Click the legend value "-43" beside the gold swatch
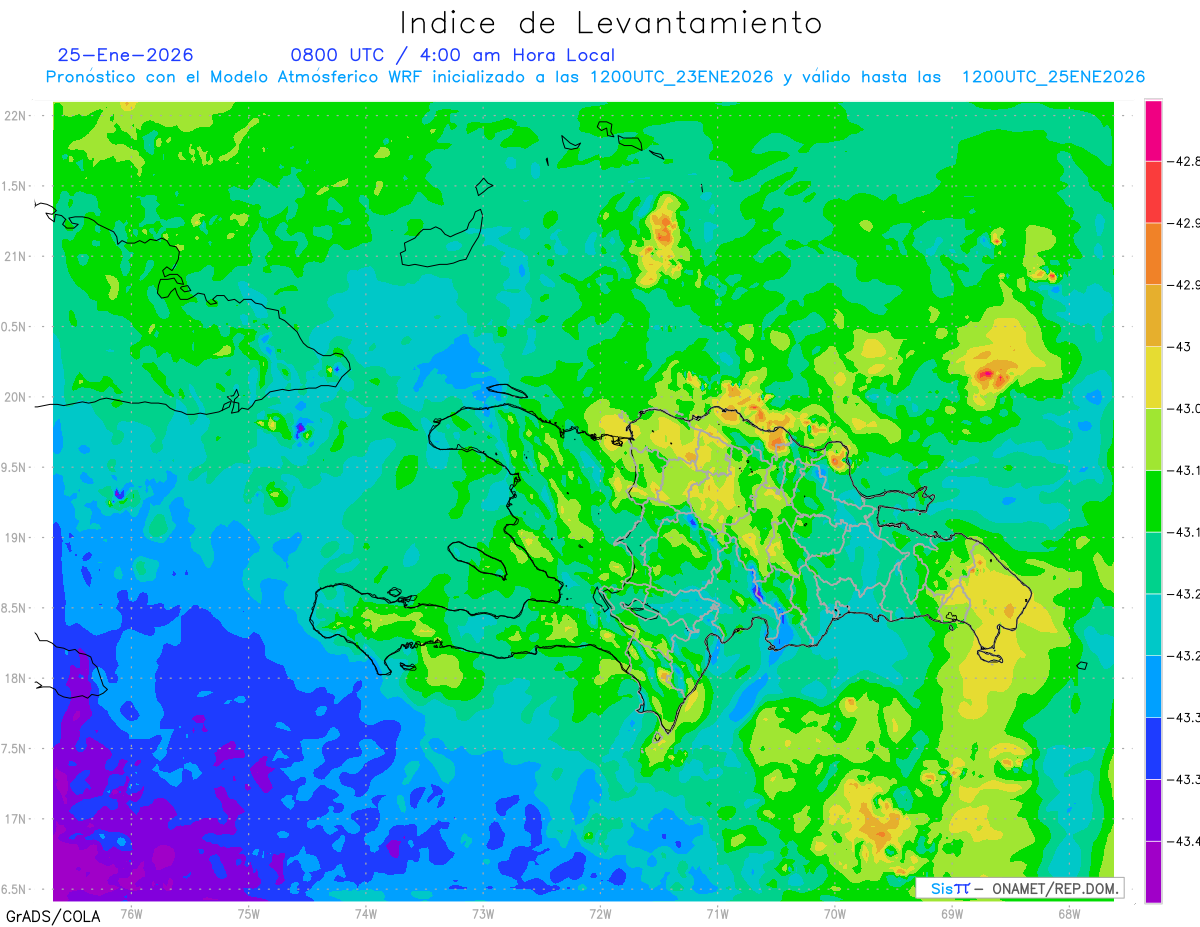 click(x=1181, y=346)
